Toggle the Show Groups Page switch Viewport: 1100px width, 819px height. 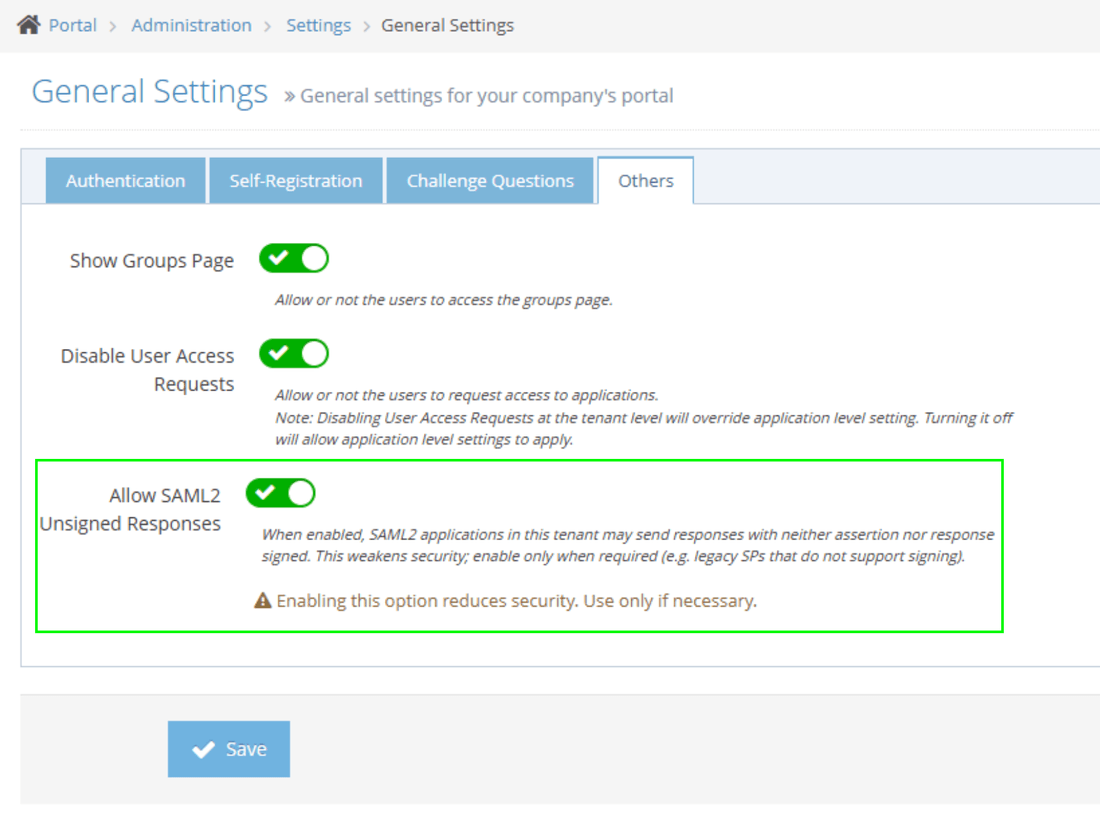294,258
